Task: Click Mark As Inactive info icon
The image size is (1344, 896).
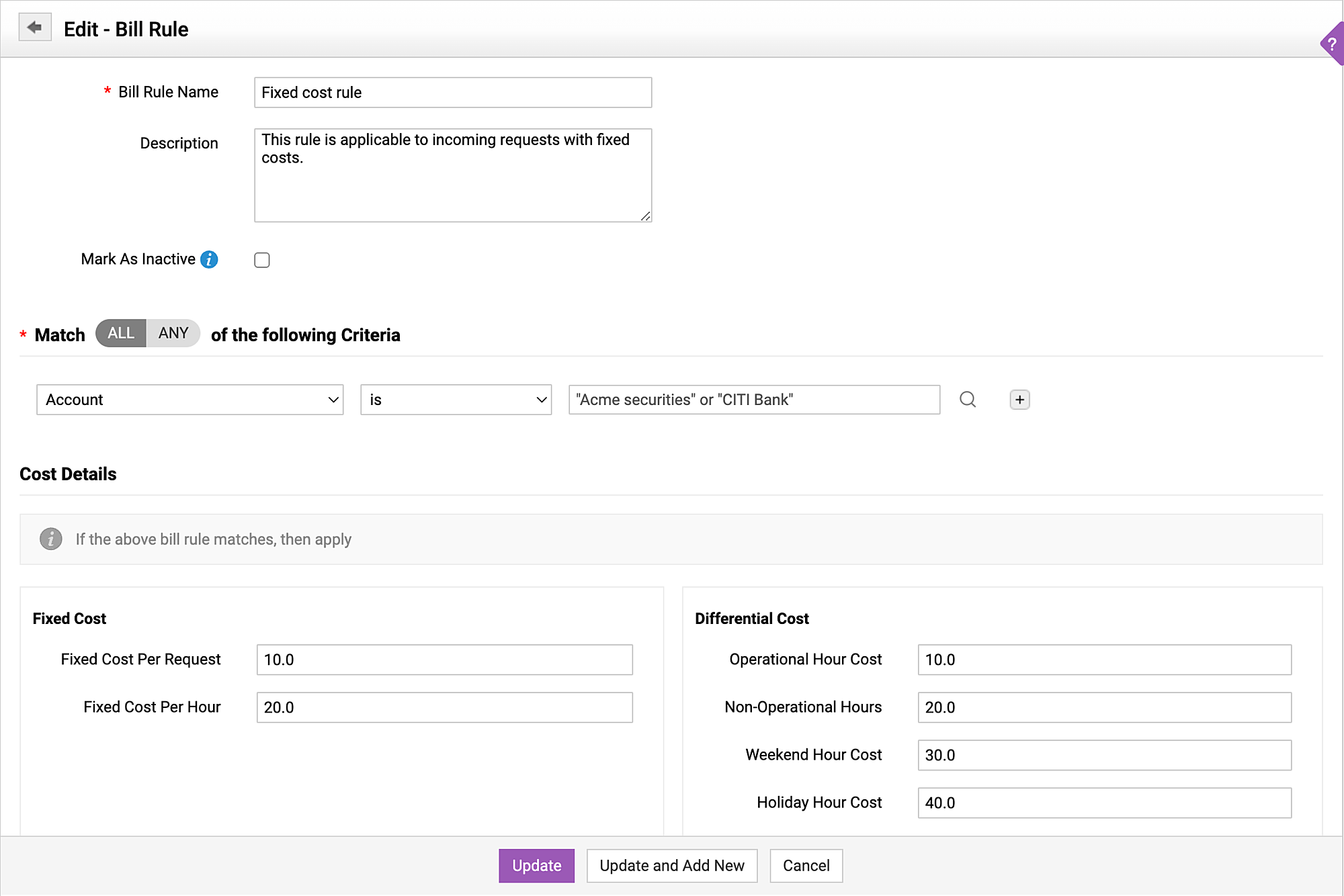Action: click(x=209, y=259)
